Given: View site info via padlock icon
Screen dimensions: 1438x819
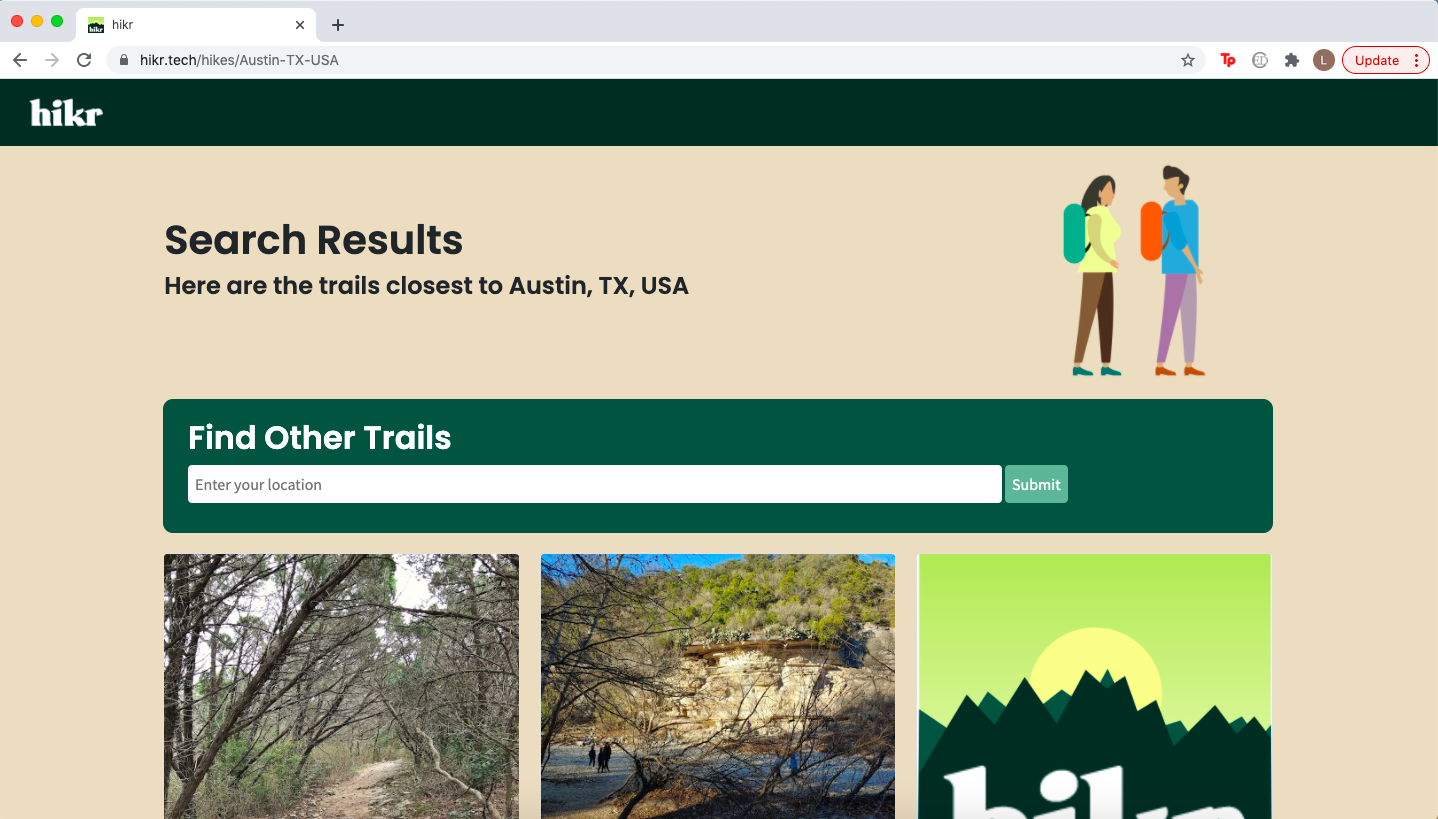Looking at the screenshot, I should [x=124, y=60].
